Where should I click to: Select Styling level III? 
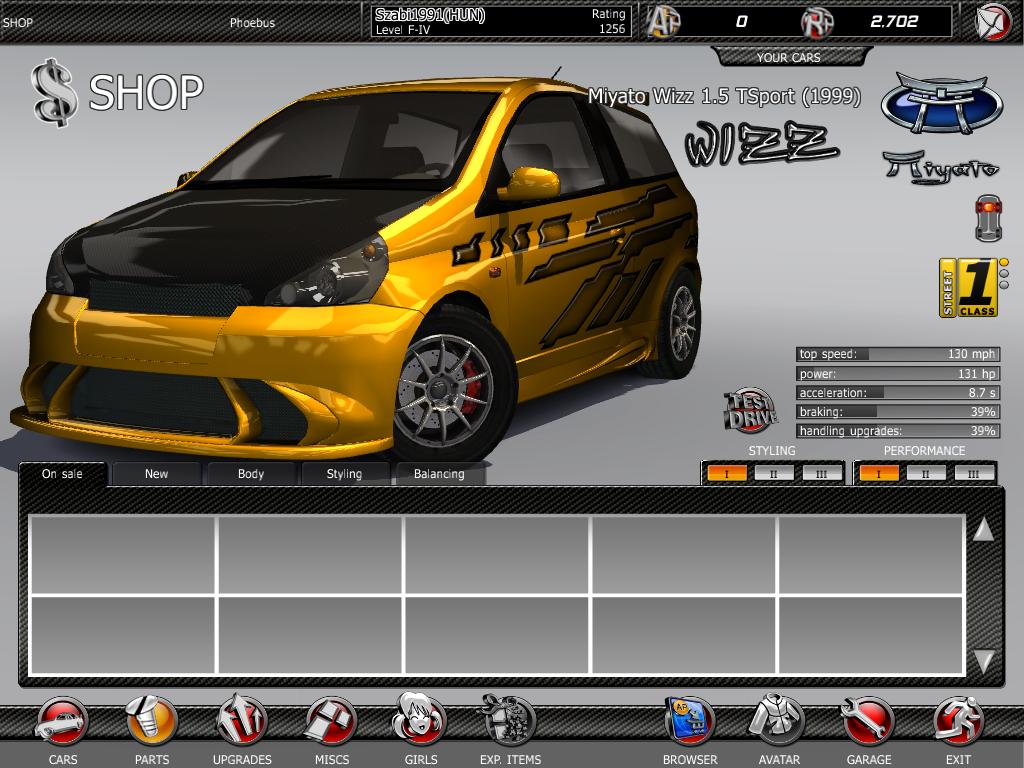(821, 473)
